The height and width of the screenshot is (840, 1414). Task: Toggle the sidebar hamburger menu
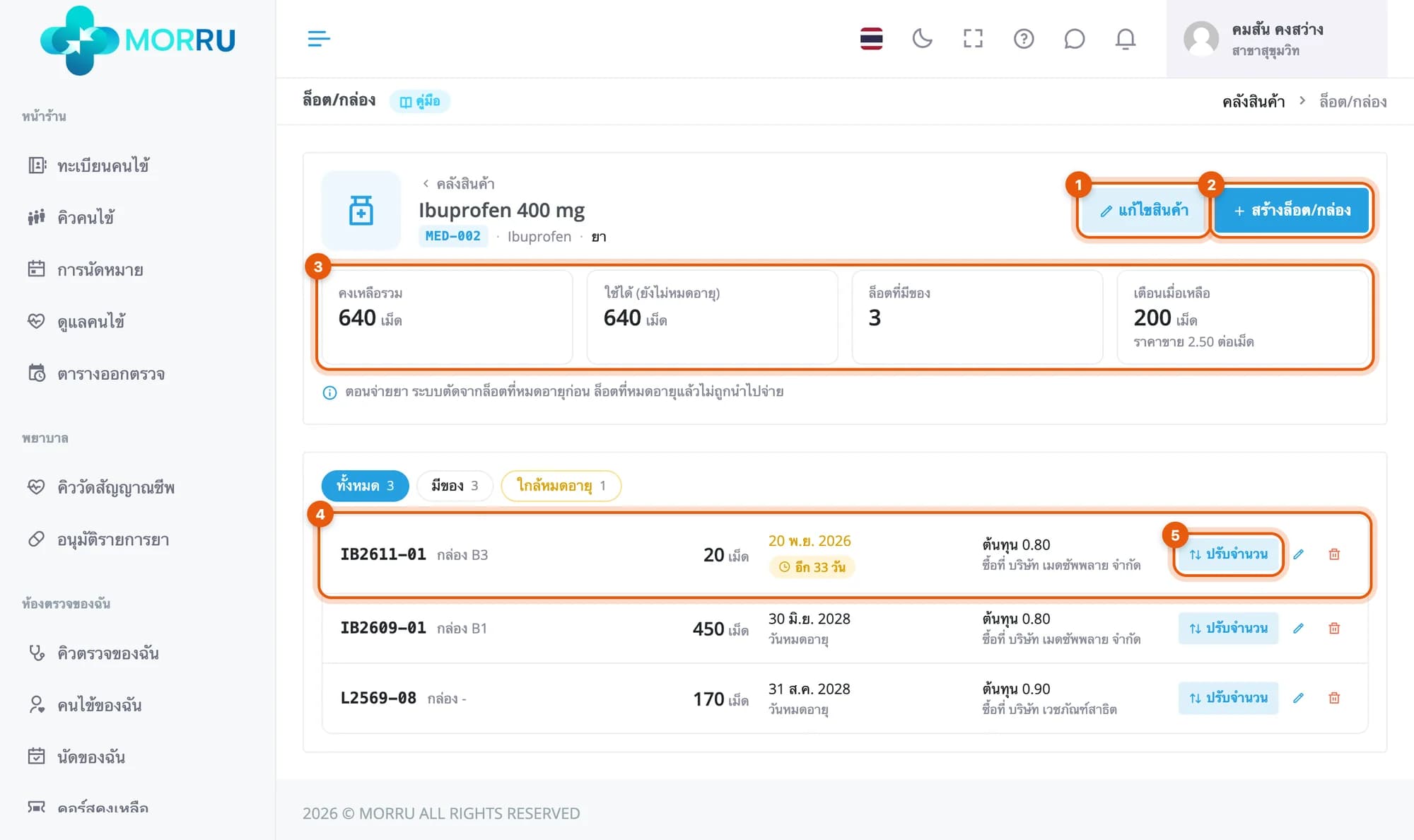click(x=319, y=38)
